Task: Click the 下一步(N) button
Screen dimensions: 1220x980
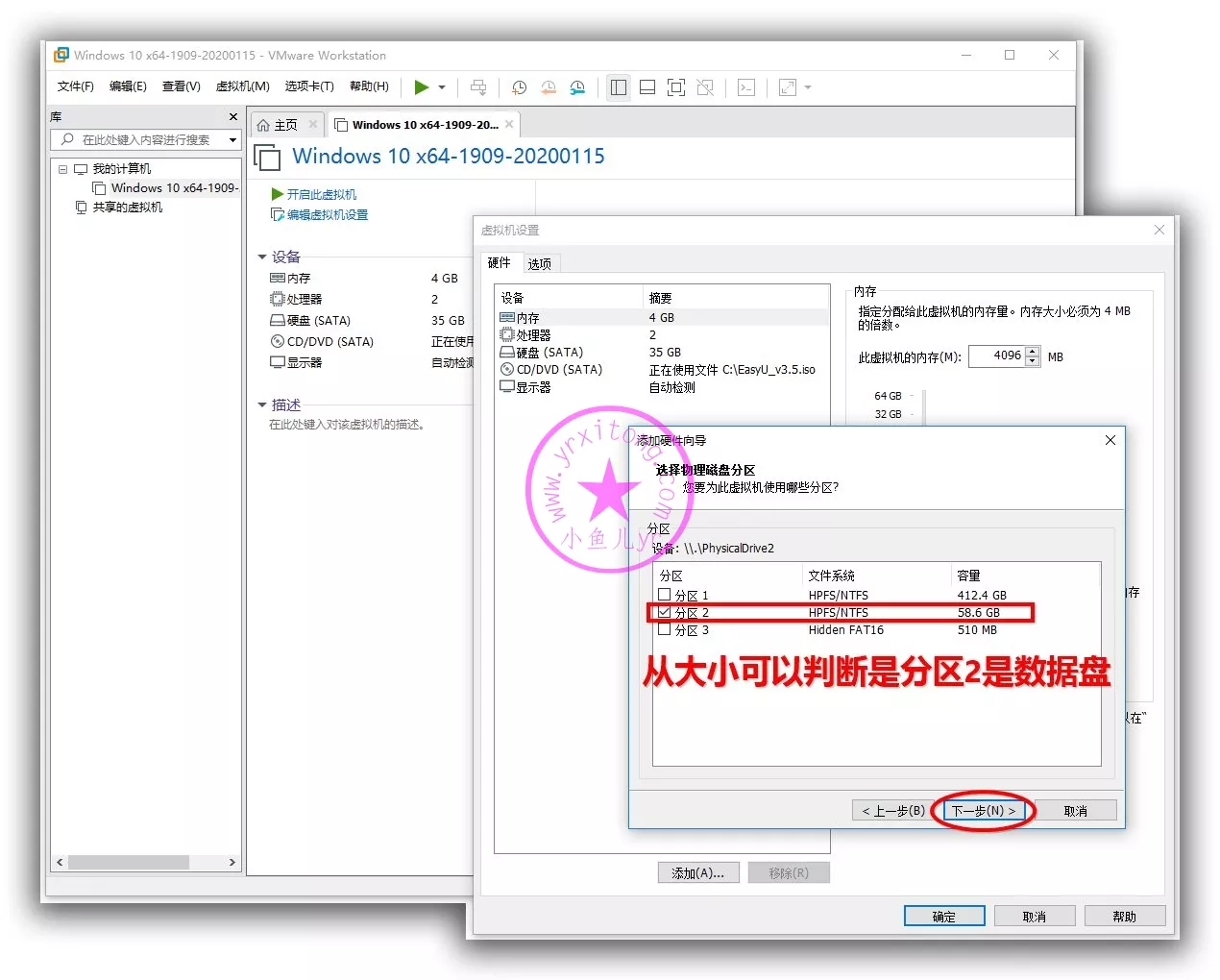Action: click(983, 811)
